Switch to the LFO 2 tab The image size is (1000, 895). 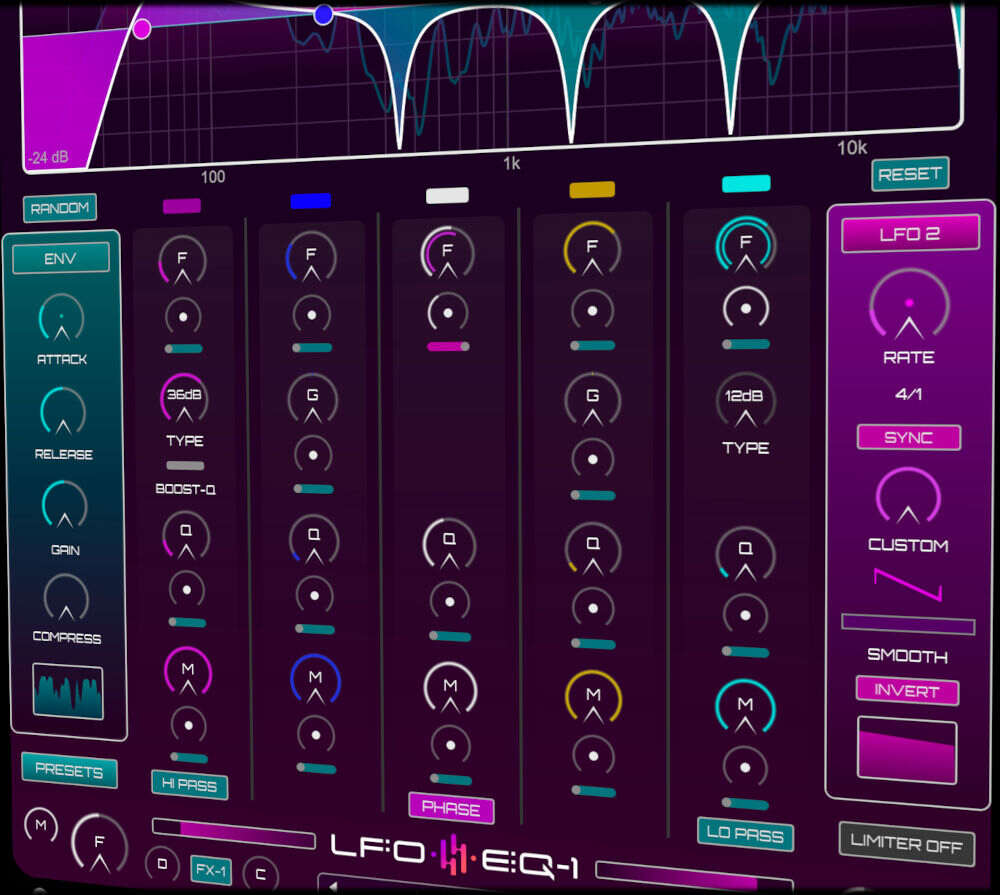point(909,232)
